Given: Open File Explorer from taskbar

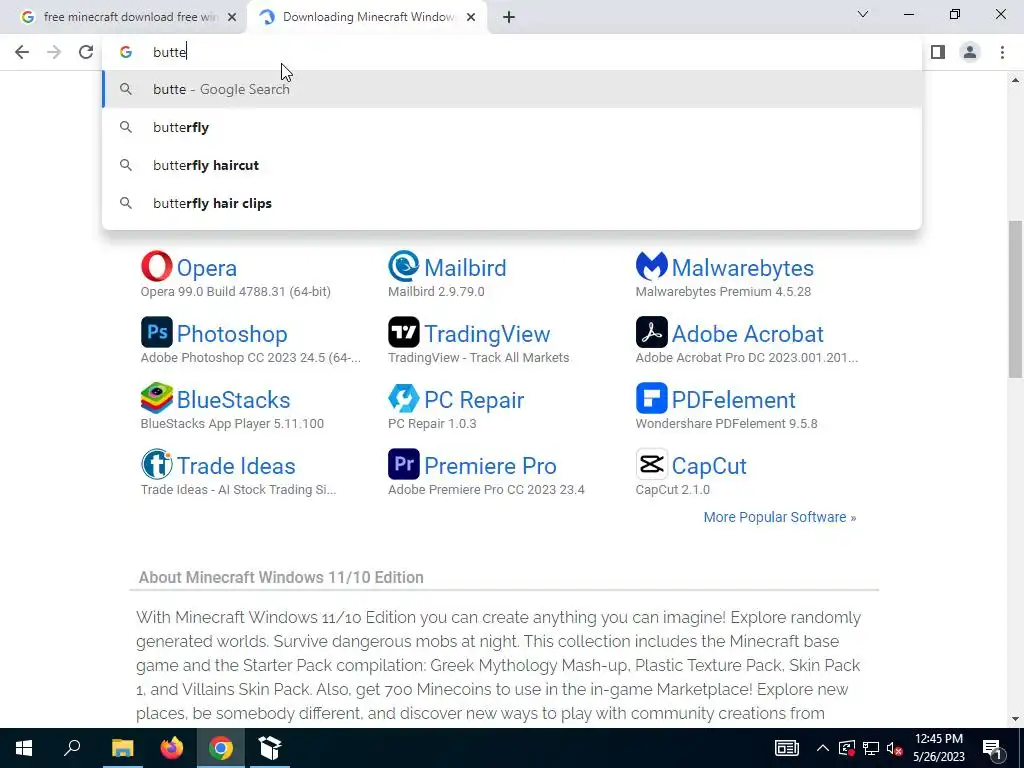Looking at the screenshot, I should coord(122,748).
